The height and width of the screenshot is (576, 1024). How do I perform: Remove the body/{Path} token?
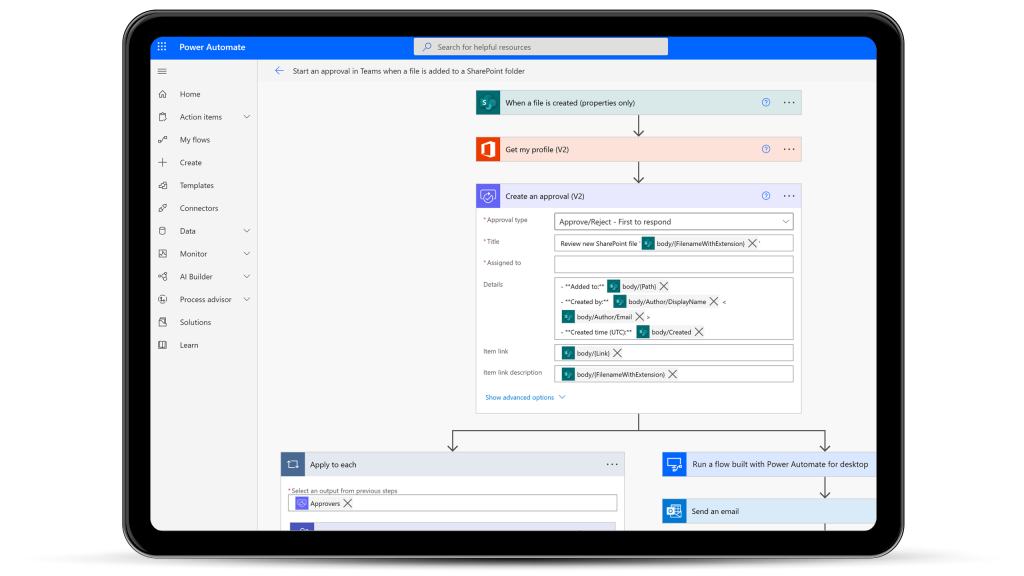pyautogui.click(x=664, y=286)
